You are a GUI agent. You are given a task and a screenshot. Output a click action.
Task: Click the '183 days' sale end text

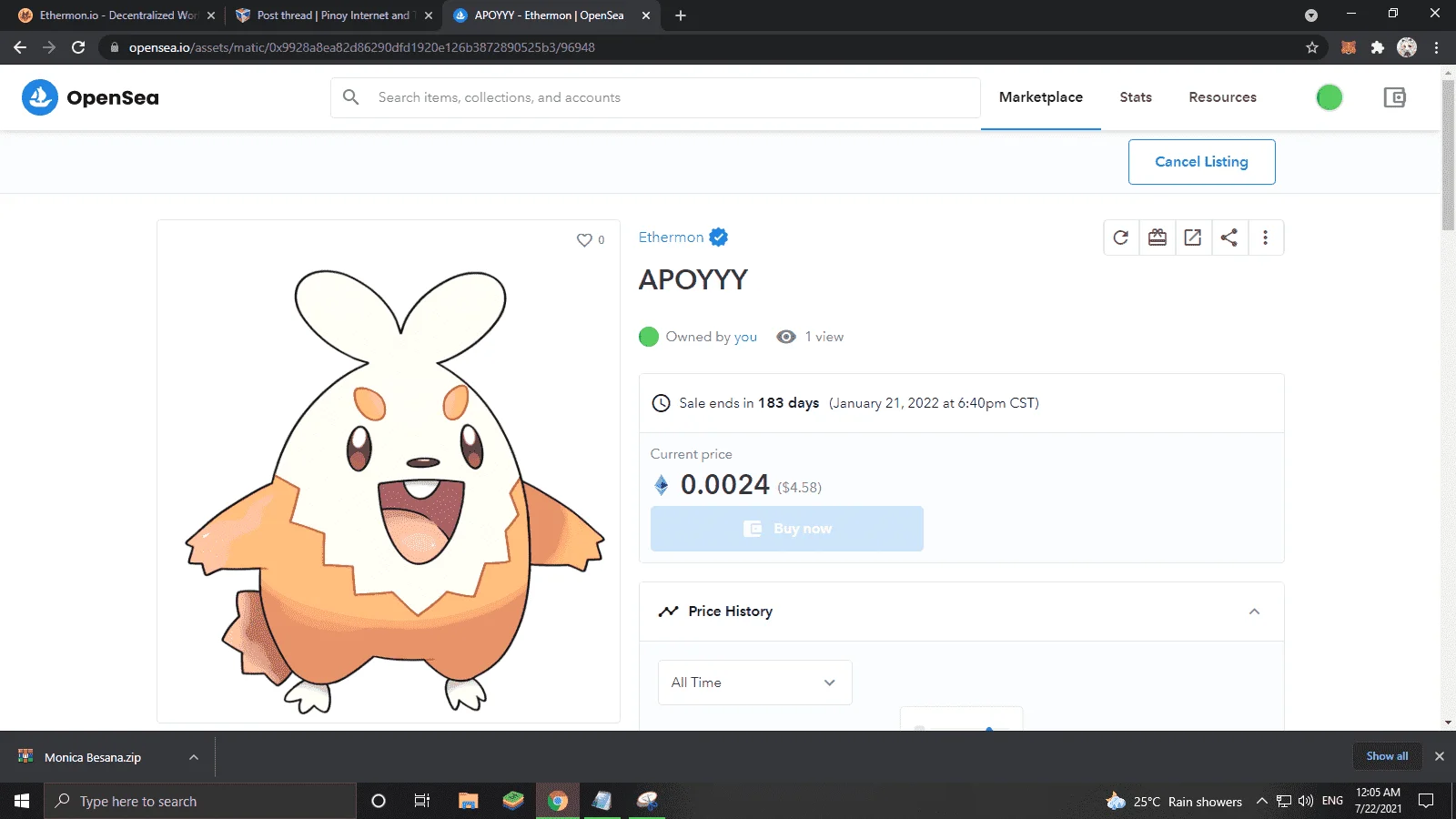[788, 403]
